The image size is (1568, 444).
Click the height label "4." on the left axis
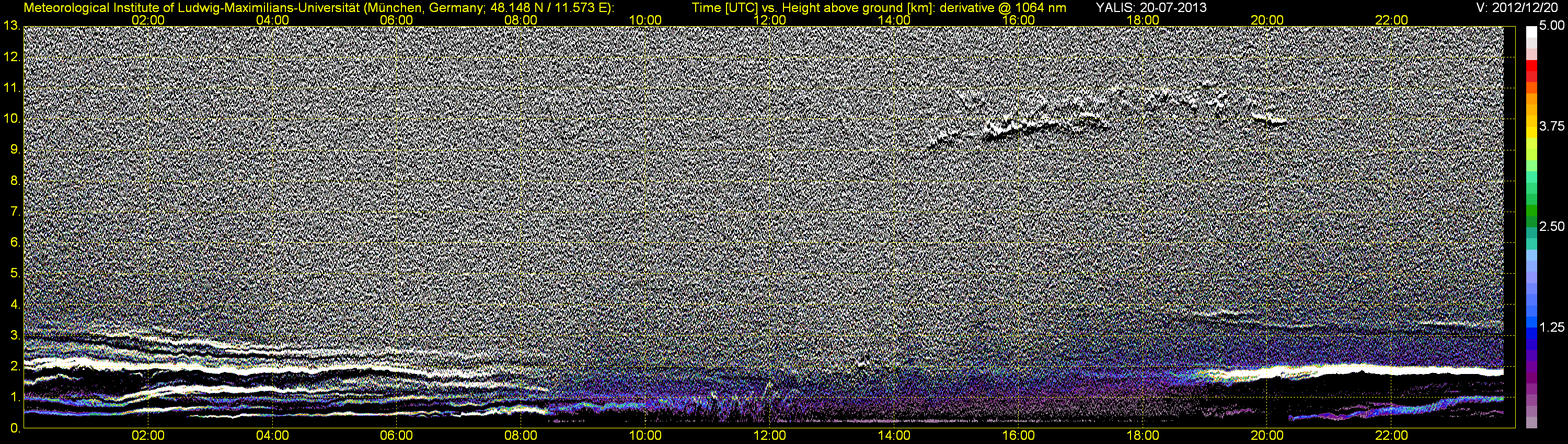[x=15, y=304]
